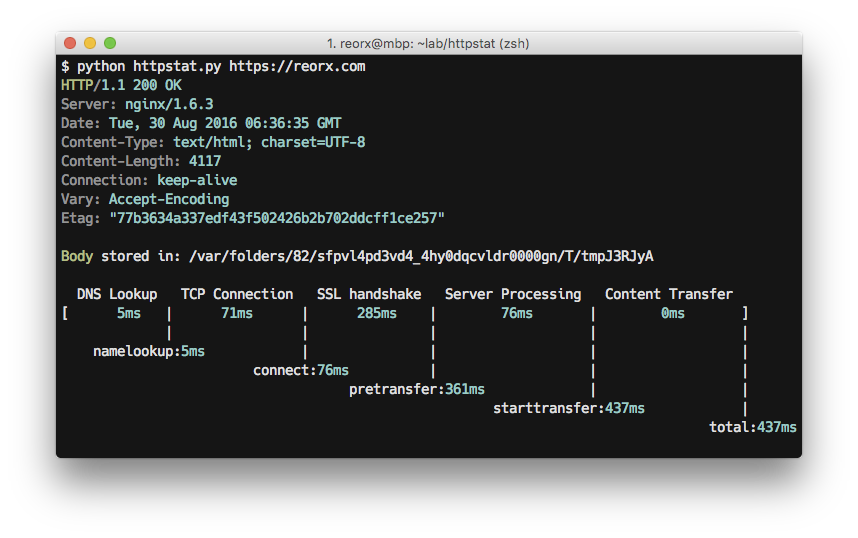This screenshot has width=858, height=538.
Task: Select the Date header 'Tue, 30 Aug 2016 06:36:35 GMT'
Action: point(225,123)
